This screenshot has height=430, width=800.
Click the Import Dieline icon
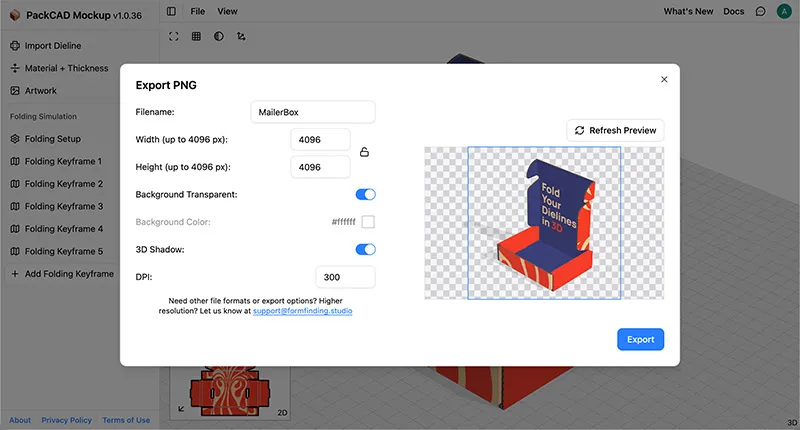pyautogui.click(x=15, y=46)
